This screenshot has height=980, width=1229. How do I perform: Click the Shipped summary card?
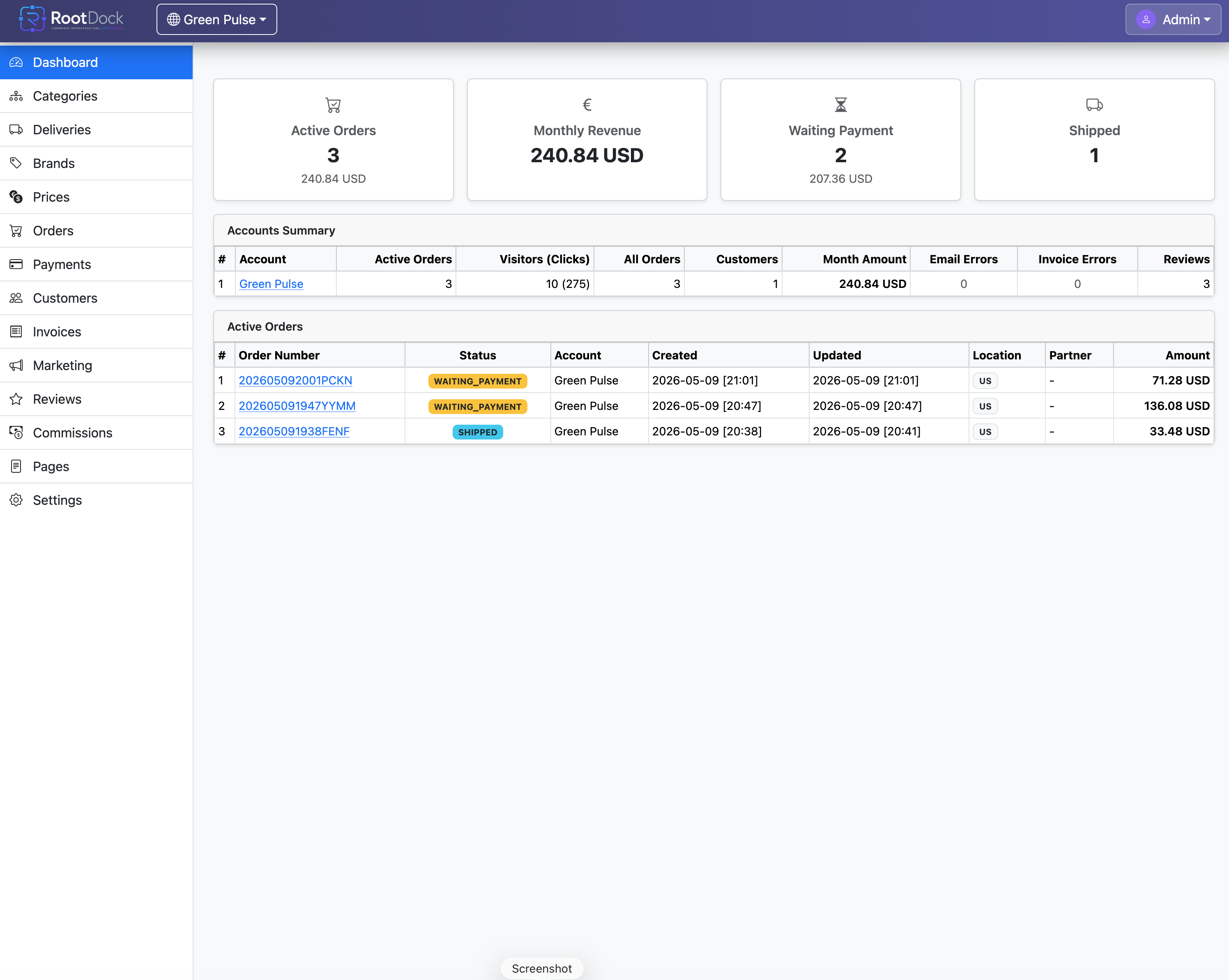point(1094,140)
